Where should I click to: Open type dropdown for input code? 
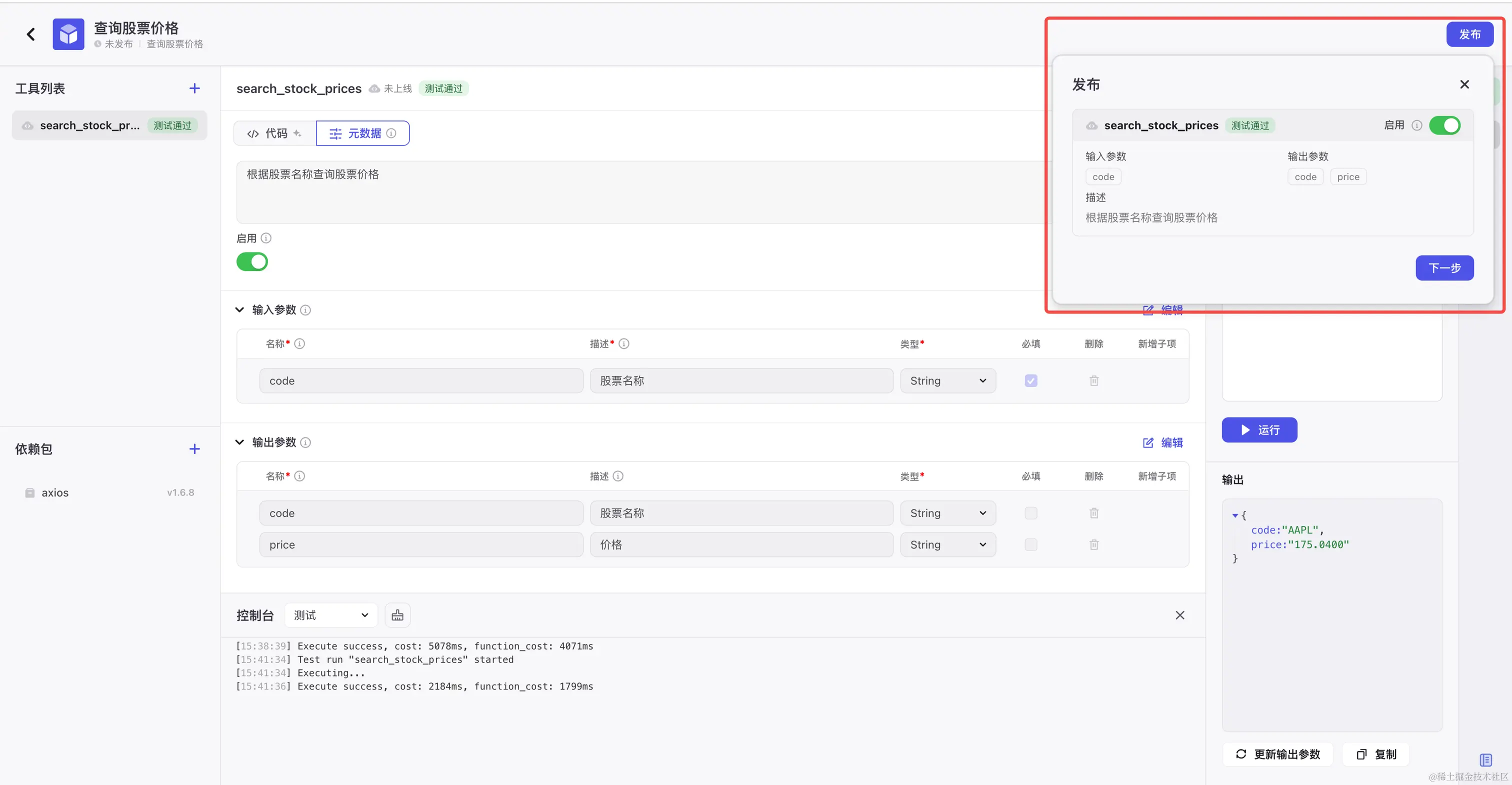[948, 381]
